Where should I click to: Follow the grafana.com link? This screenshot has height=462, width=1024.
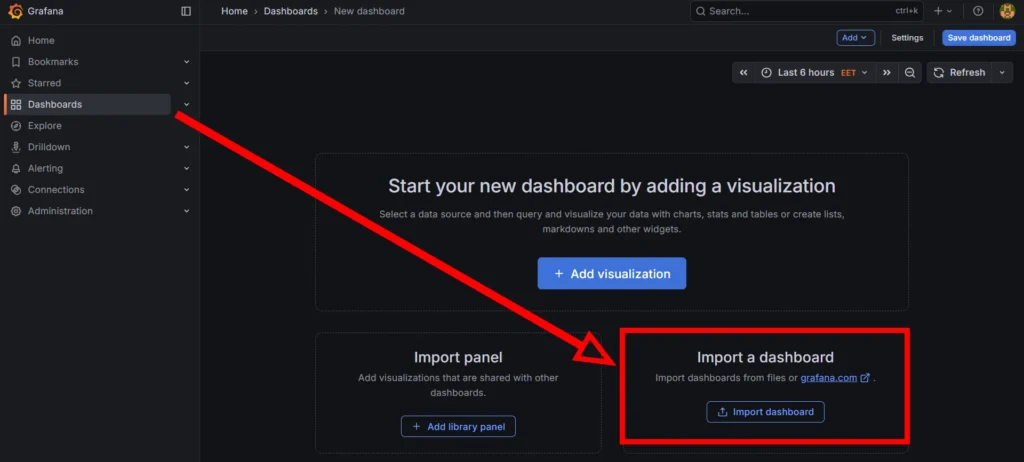[828, 378]
